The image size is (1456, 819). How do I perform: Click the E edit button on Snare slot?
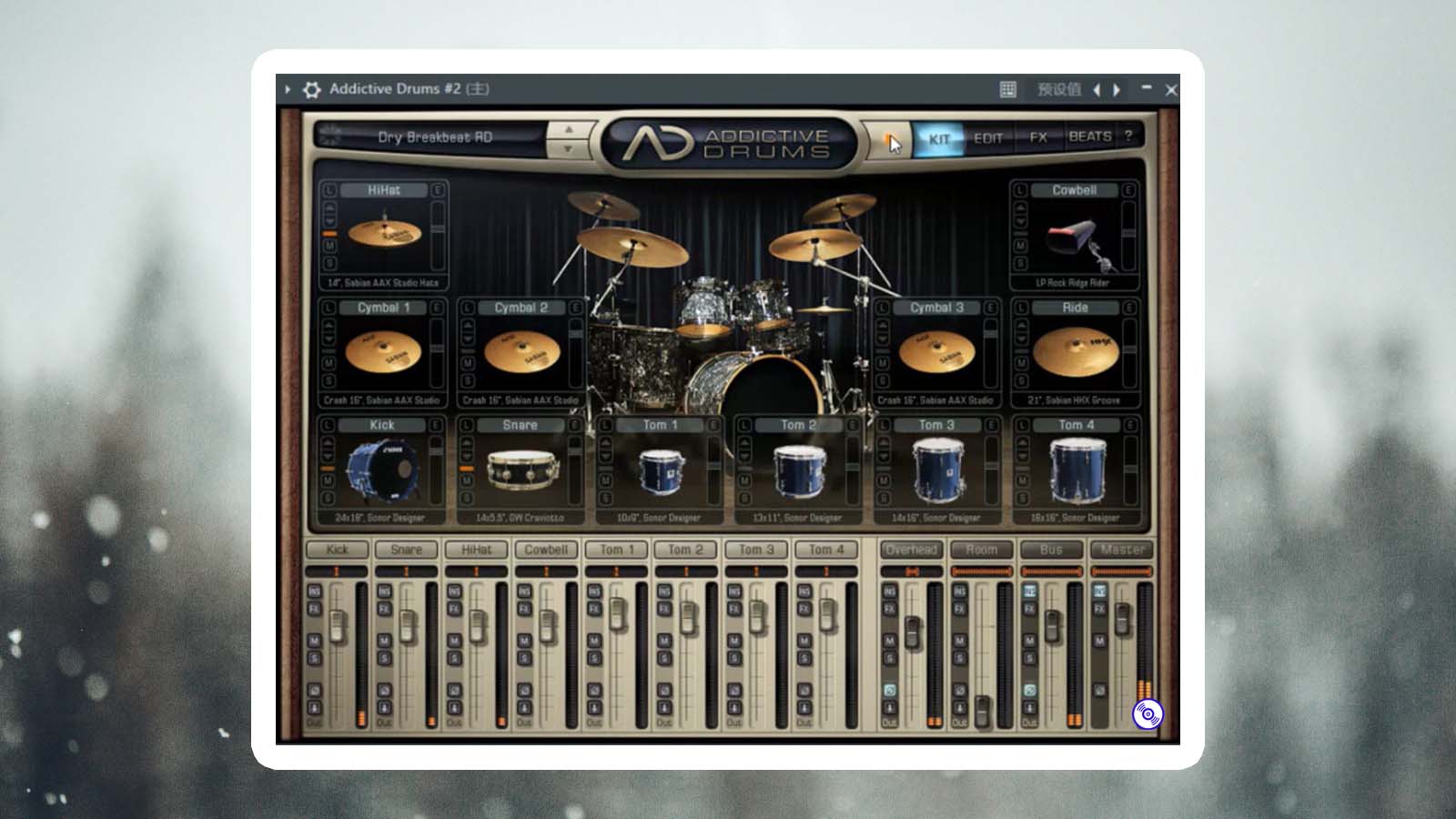pyautogui.click(x=575, y=425)
